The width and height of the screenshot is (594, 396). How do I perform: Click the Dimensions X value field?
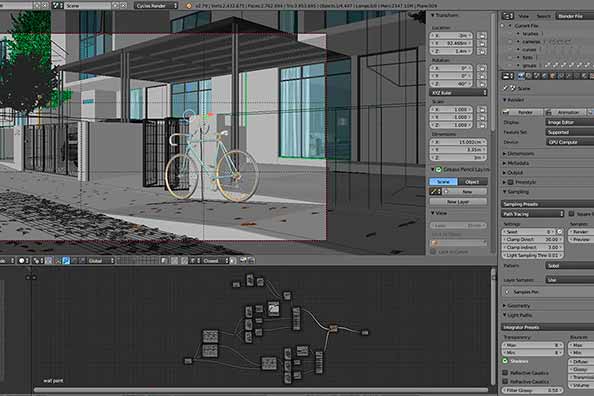tap(458, 142)
